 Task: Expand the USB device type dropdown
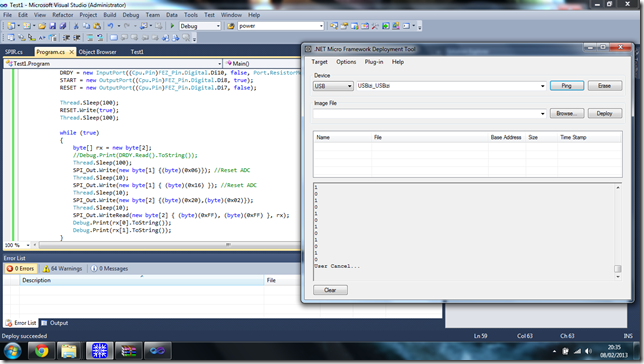333,86
